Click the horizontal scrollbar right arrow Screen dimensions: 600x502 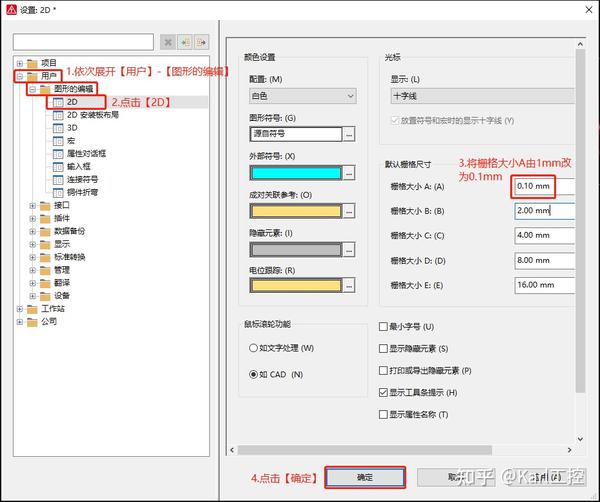569,450
